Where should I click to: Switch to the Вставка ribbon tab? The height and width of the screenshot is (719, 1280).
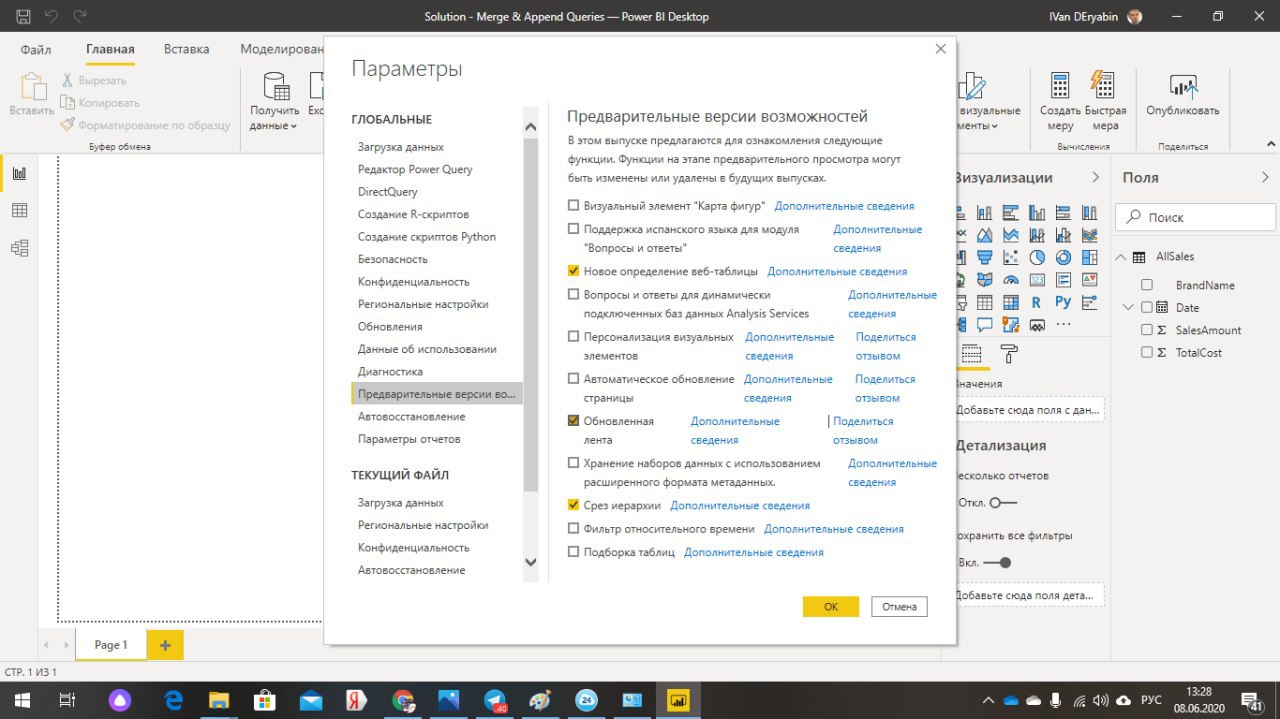[187, 49]
